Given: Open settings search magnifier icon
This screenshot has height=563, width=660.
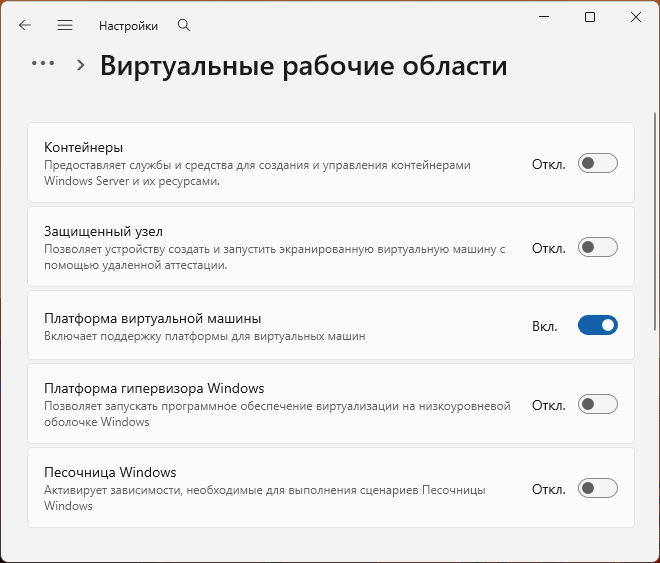Looking at the screenshot, I should point(184,25).
